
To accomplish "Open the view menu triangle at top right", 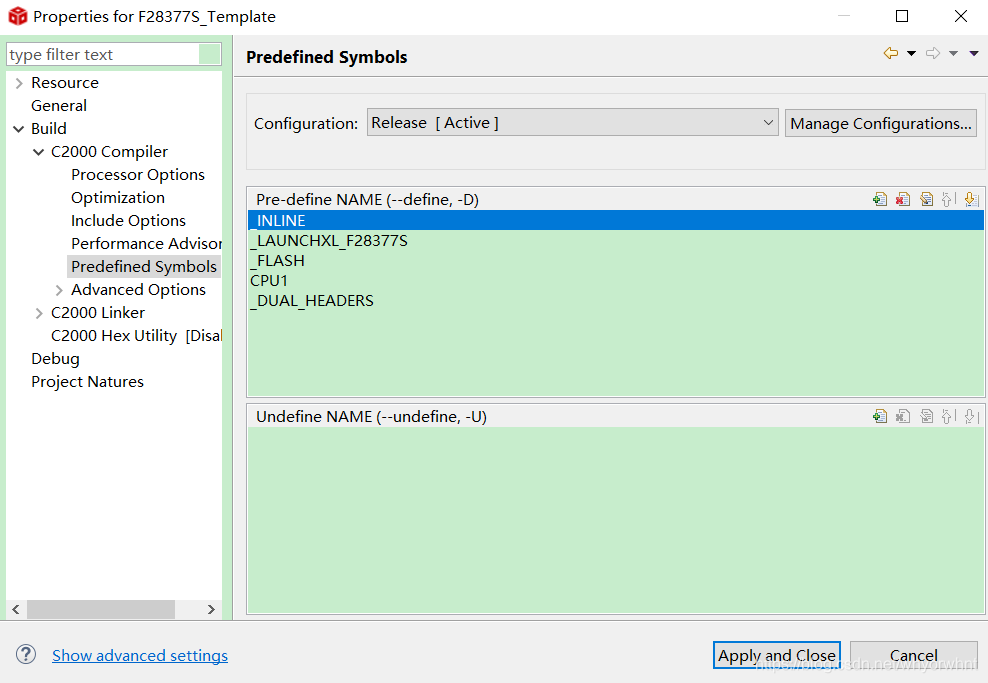I will coord(974,54).
